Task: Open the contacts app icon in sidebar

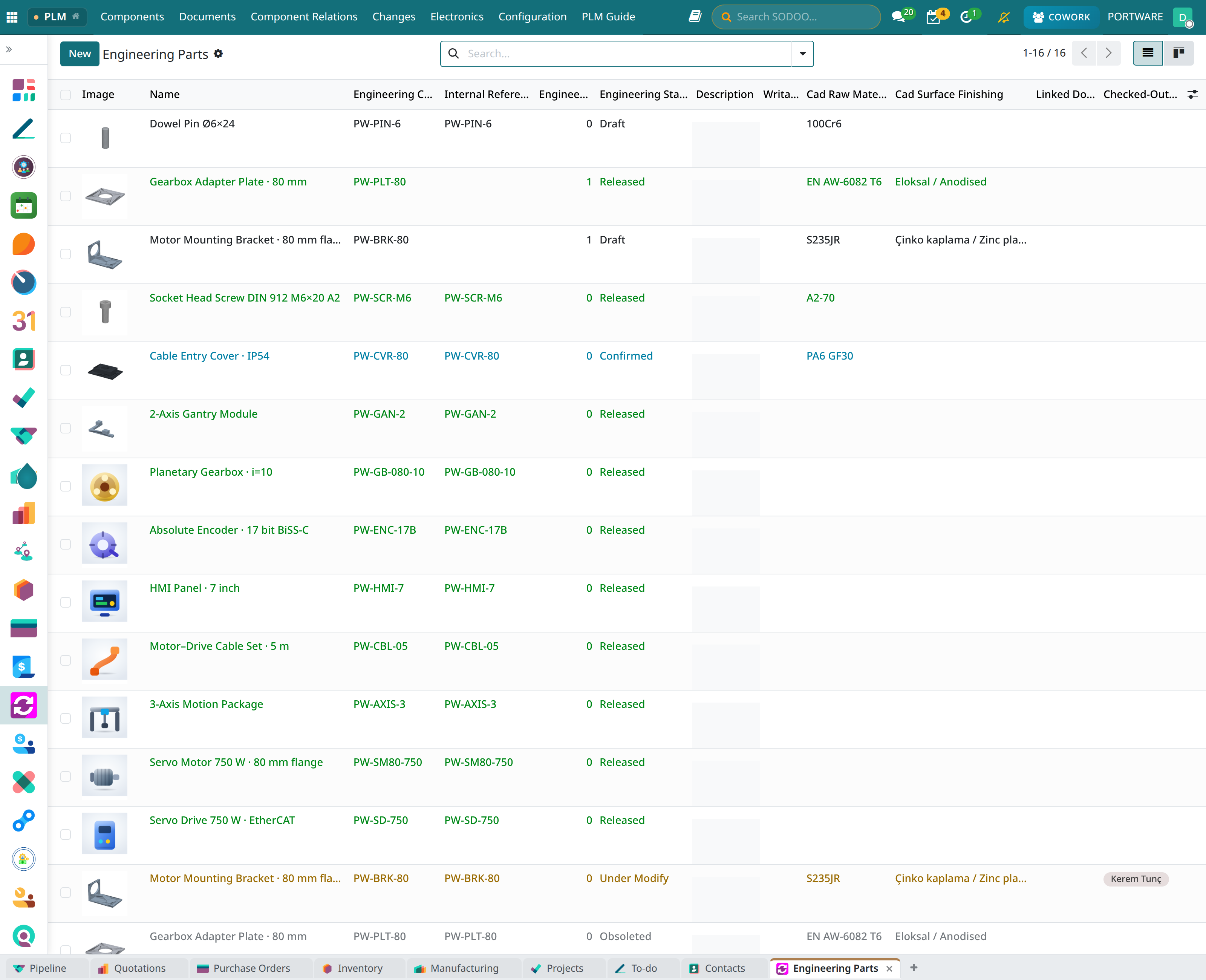Action: pyautogui.click(x=24, y=359)
